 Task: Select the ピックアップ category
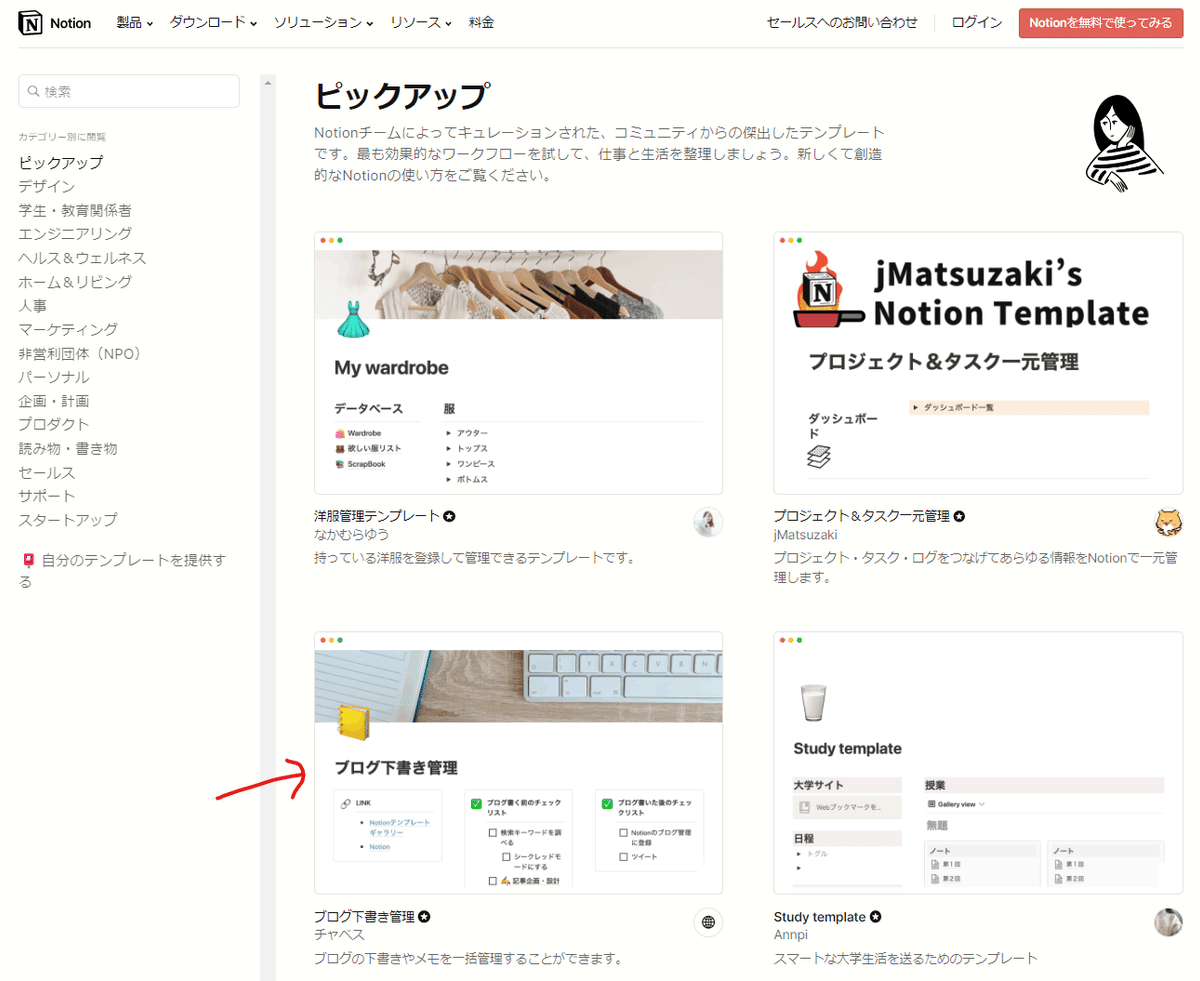(61, 162)
